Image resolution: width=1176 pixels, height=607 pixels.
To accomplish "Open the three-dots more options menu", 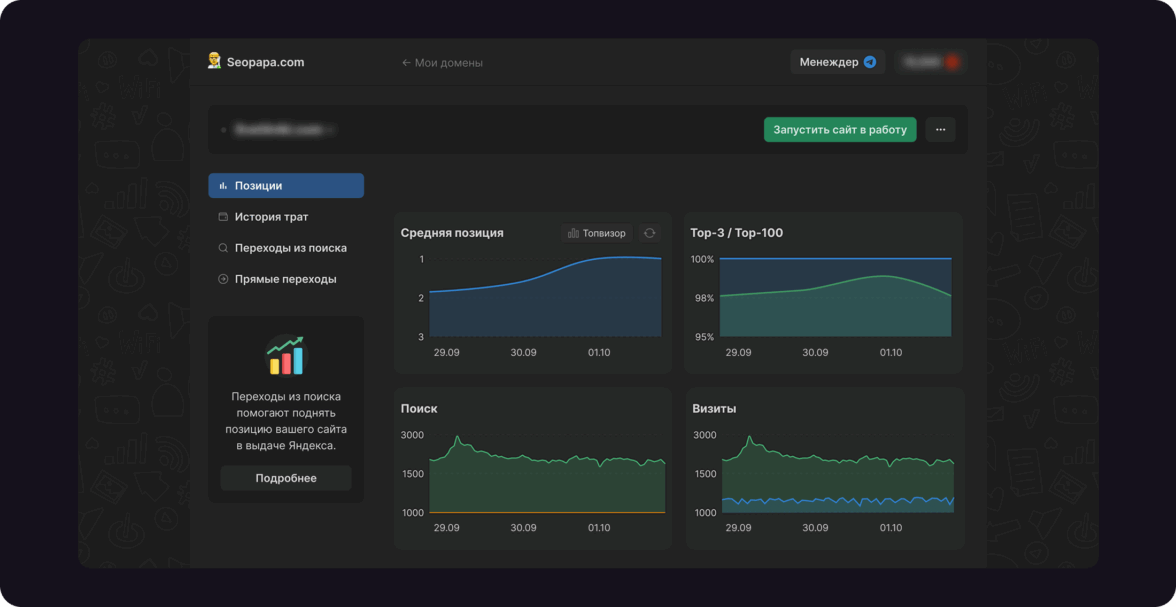I will [940, 130].
